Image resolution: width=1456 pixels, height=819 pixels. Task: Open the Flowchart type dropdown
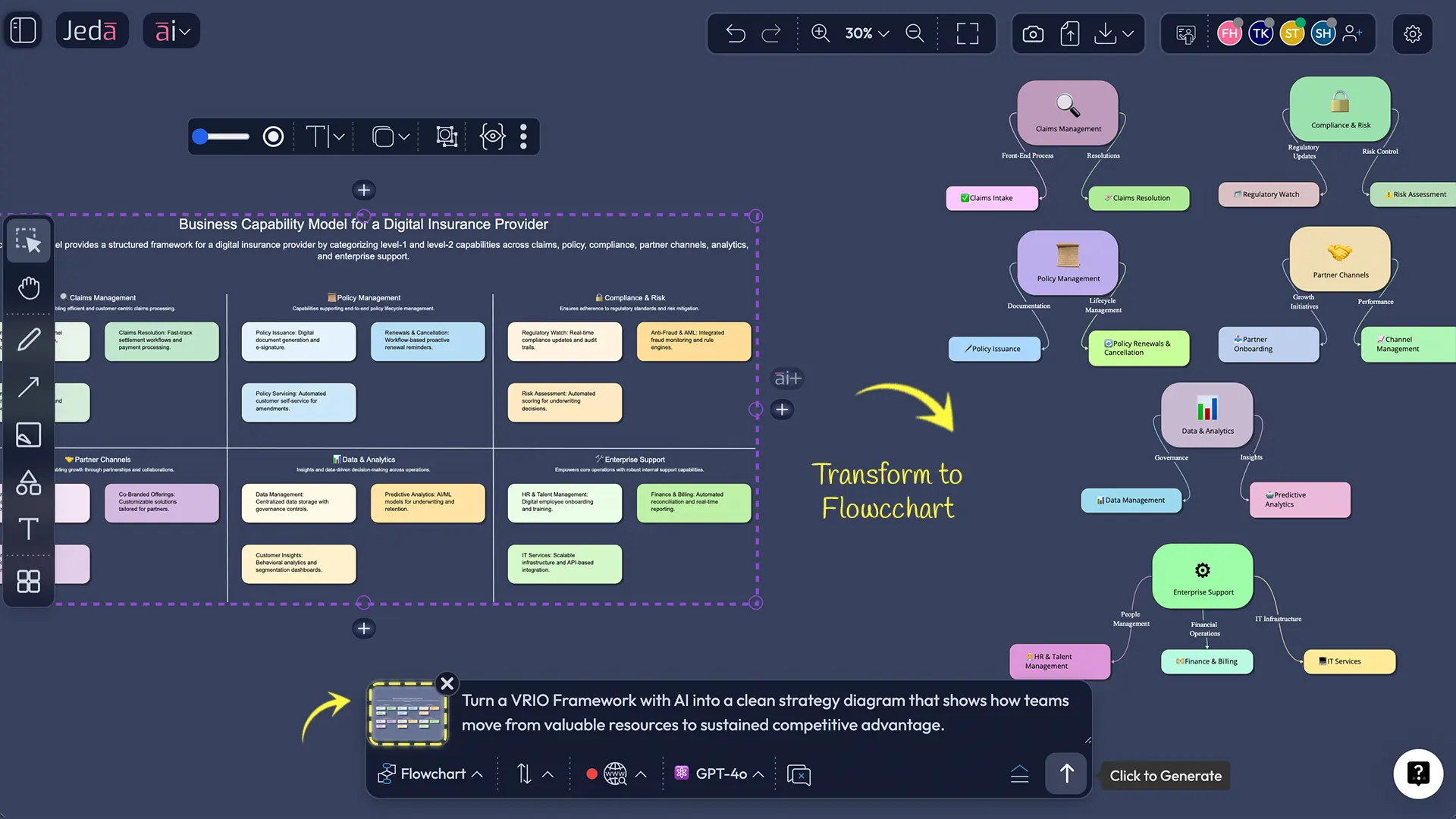click(431, 774)
